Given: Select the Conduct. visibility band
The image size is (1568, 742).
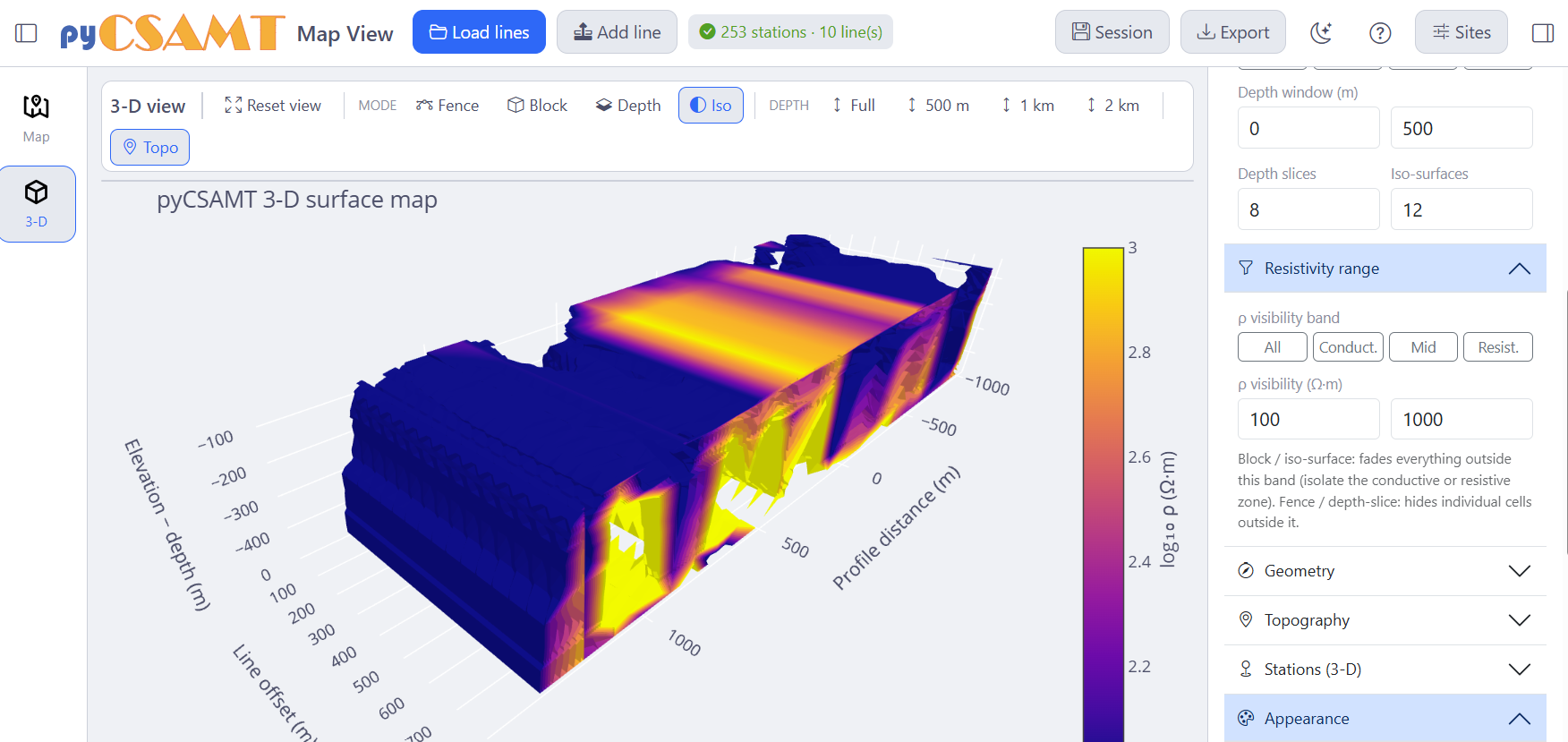Looking at the screenshot, I should click(1348, 347).
